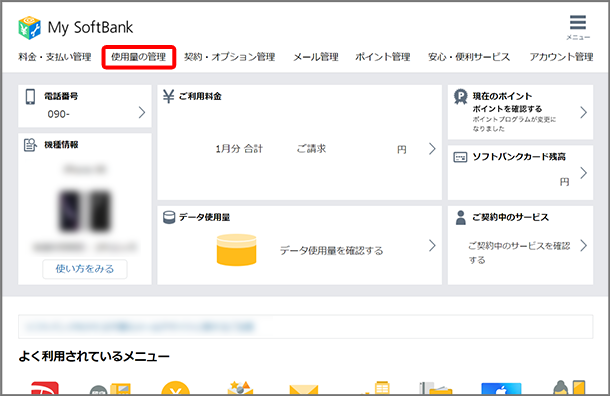Click the phone icon beside 電話番号
This screenshot has height=396, width=610.
(x=30, y=96)
